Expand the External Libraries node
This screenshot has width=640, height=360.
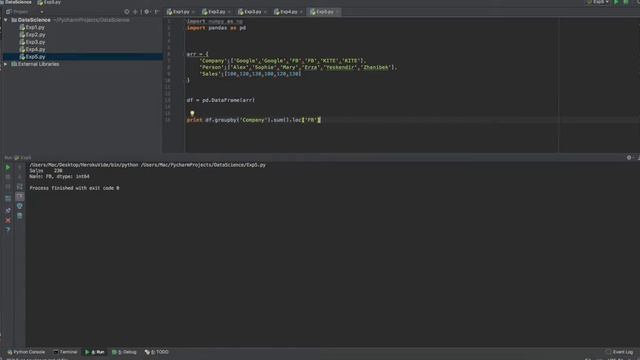[6, 64]
